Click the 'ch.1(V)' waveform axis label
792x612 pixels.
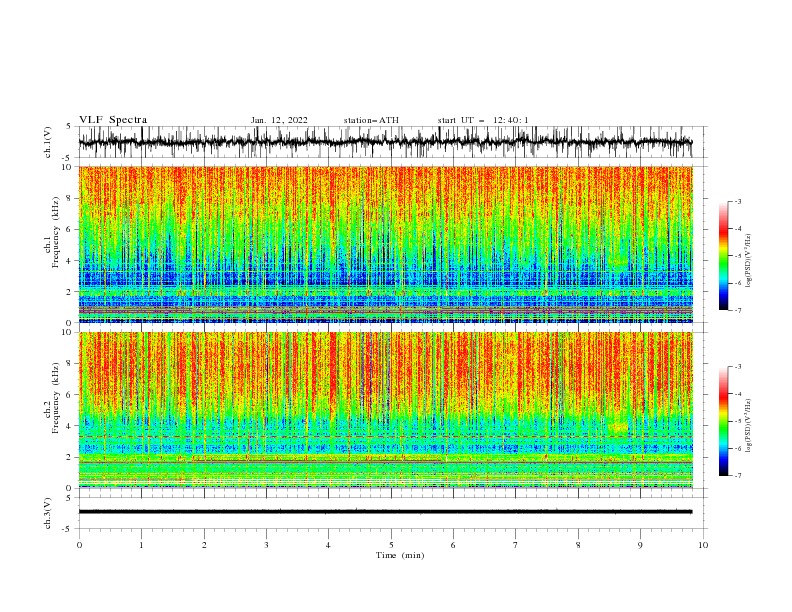(x=48, y=142)
